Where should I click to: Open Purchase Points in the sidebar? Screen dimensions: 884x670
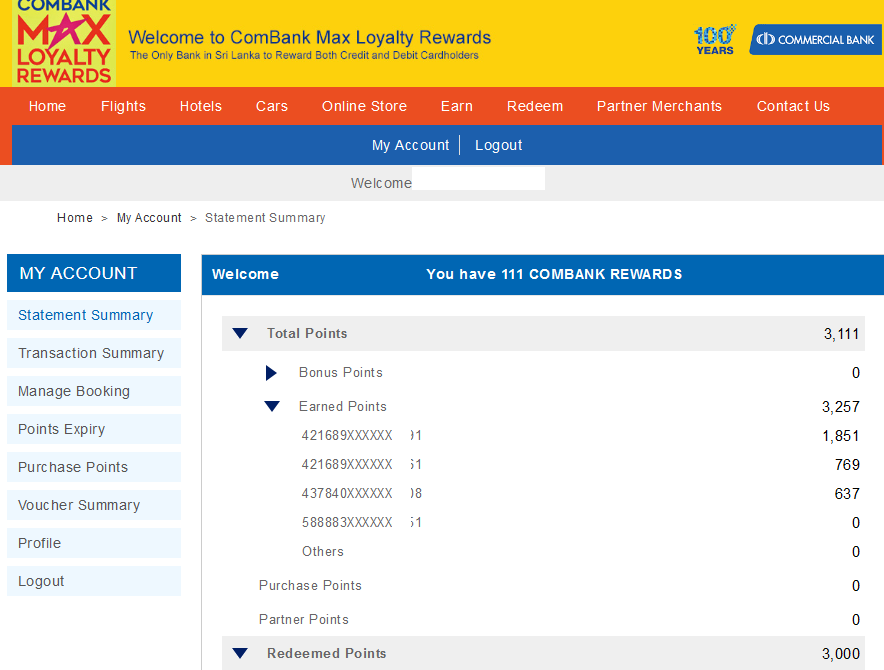[x=94, y=467]
